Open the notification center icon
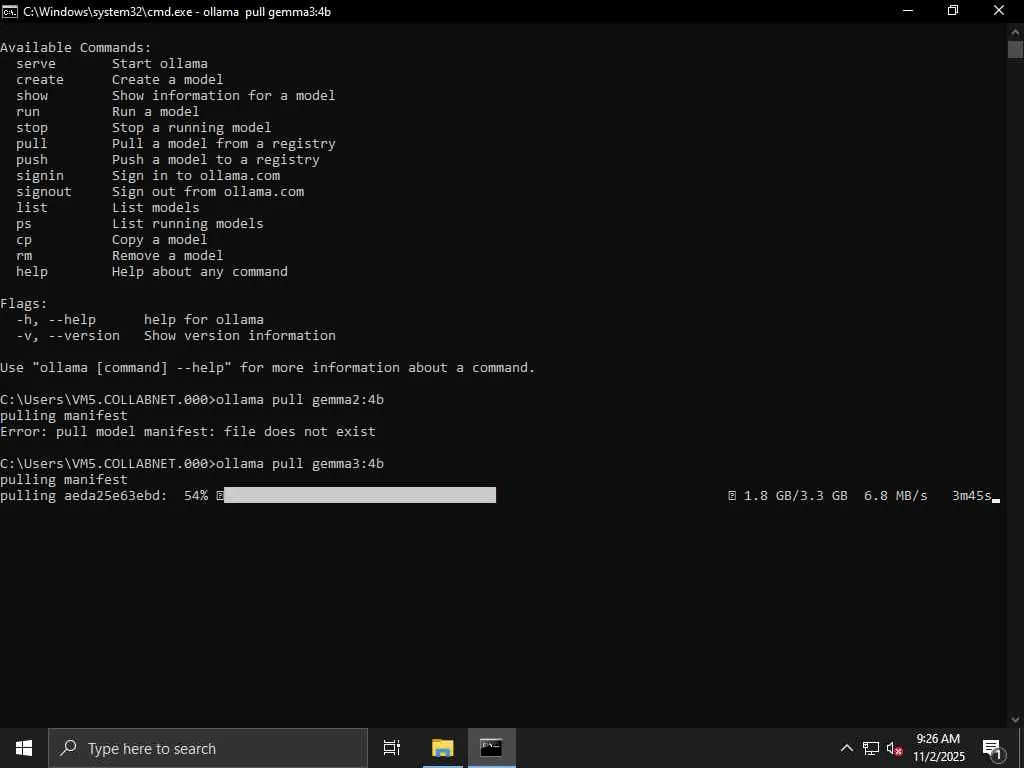Screen dimensions: 1024x768 991,748
